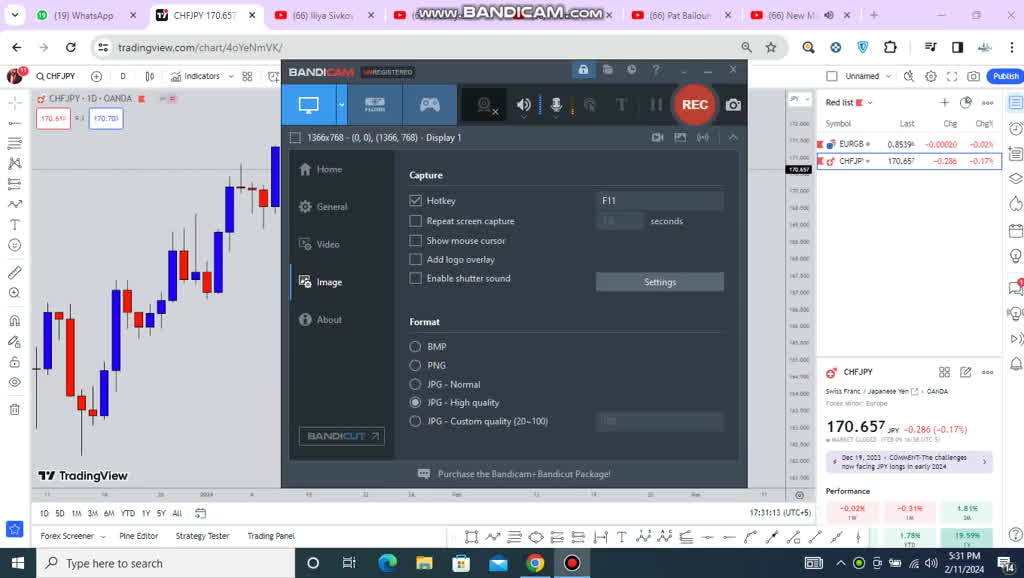Open the Video settings tab
The width and height of the screenshot is (1024, 578).
tap(328, 245)
